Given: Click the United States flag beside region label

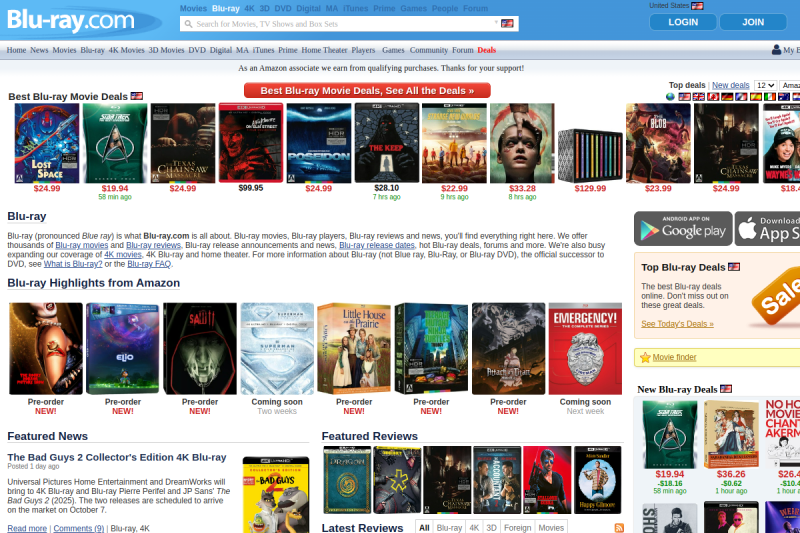Looking at the screenshot, I should point(697,6).
